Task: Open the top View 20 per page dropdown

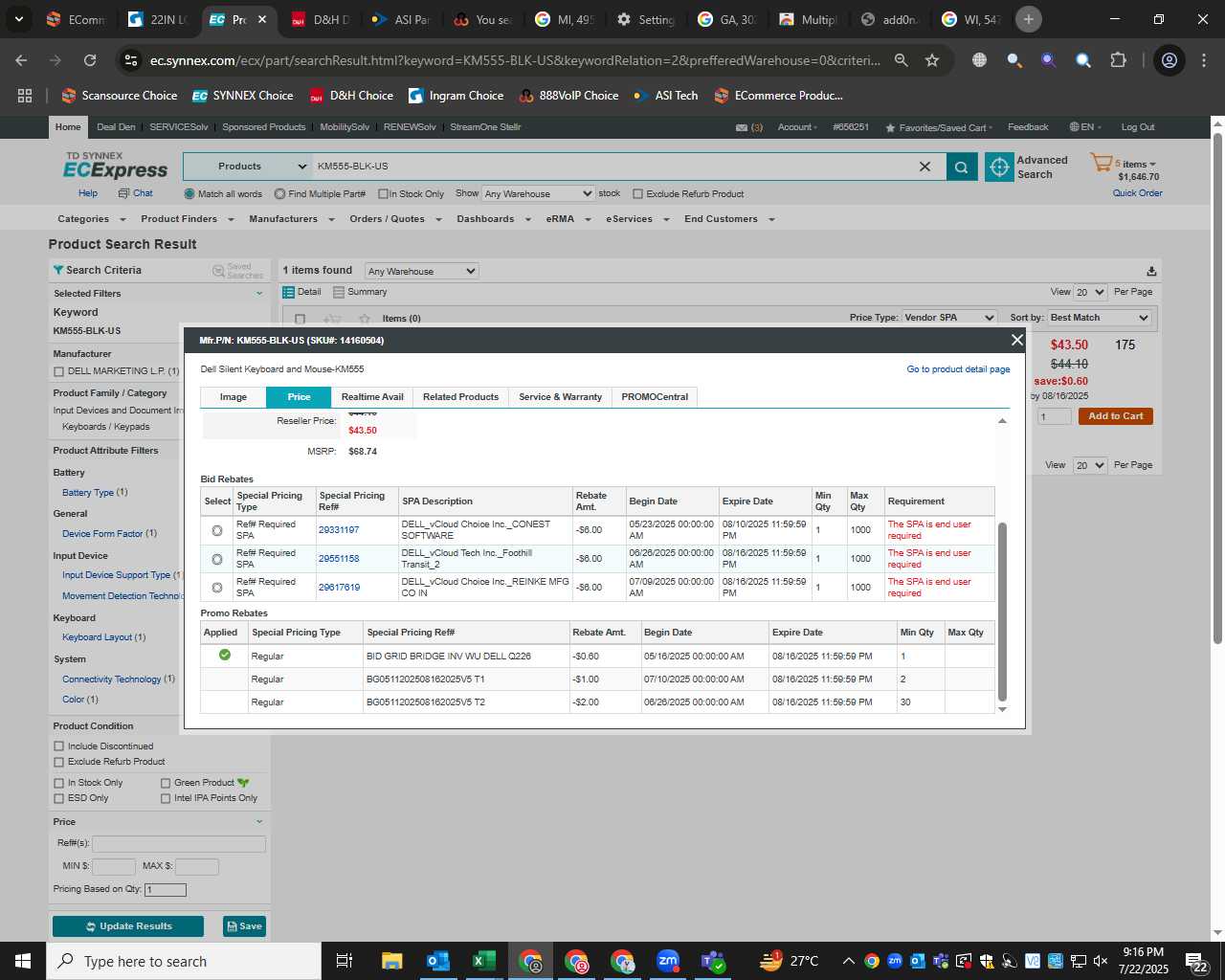Action: point(1090,292)
